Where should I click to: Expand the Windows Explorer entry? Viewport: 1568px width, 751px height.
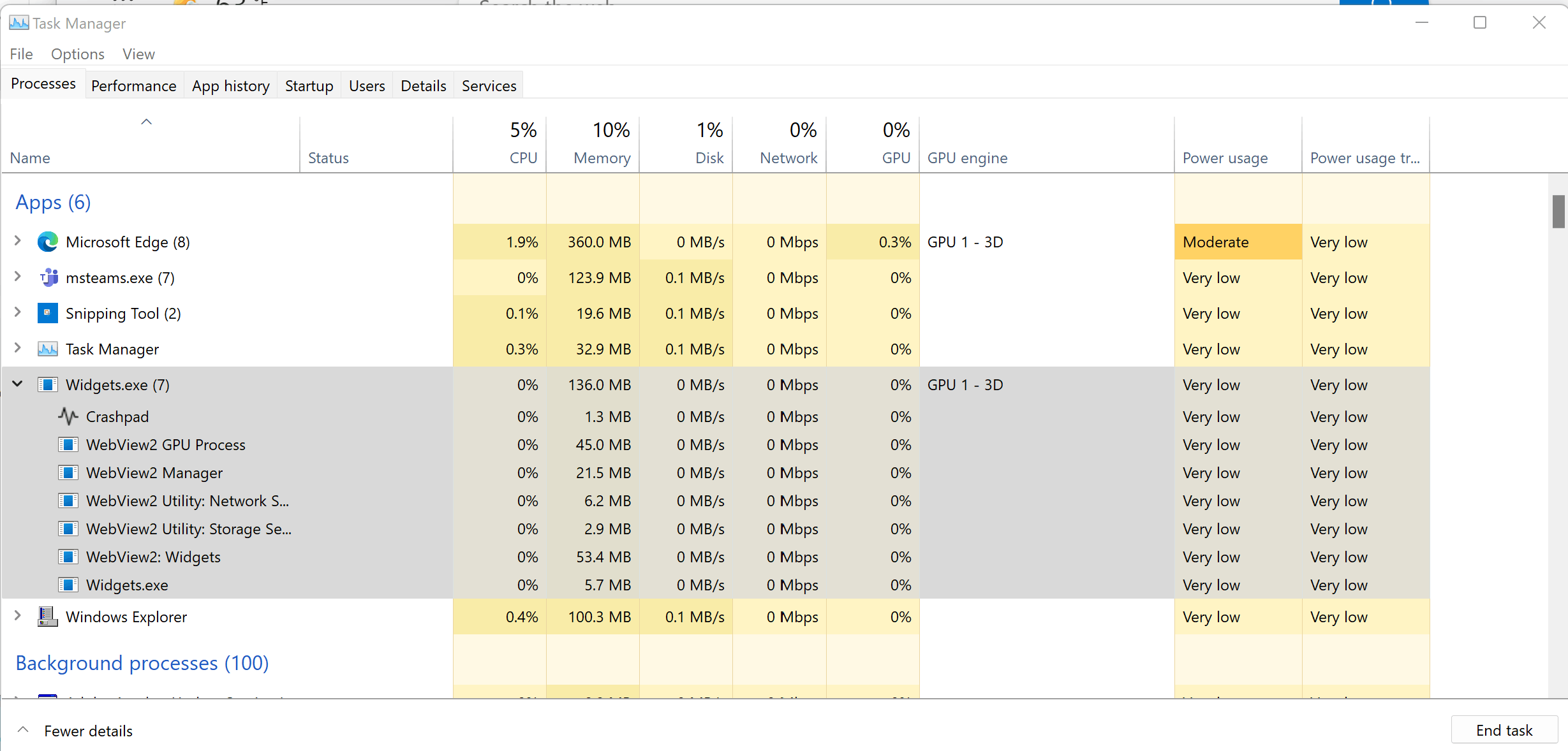(18, 616)
